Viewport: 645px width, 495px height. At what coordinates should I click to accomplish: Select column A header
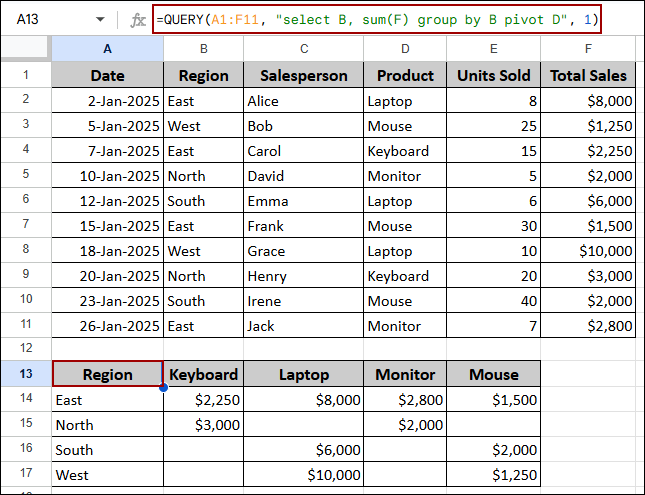(107, 49)
